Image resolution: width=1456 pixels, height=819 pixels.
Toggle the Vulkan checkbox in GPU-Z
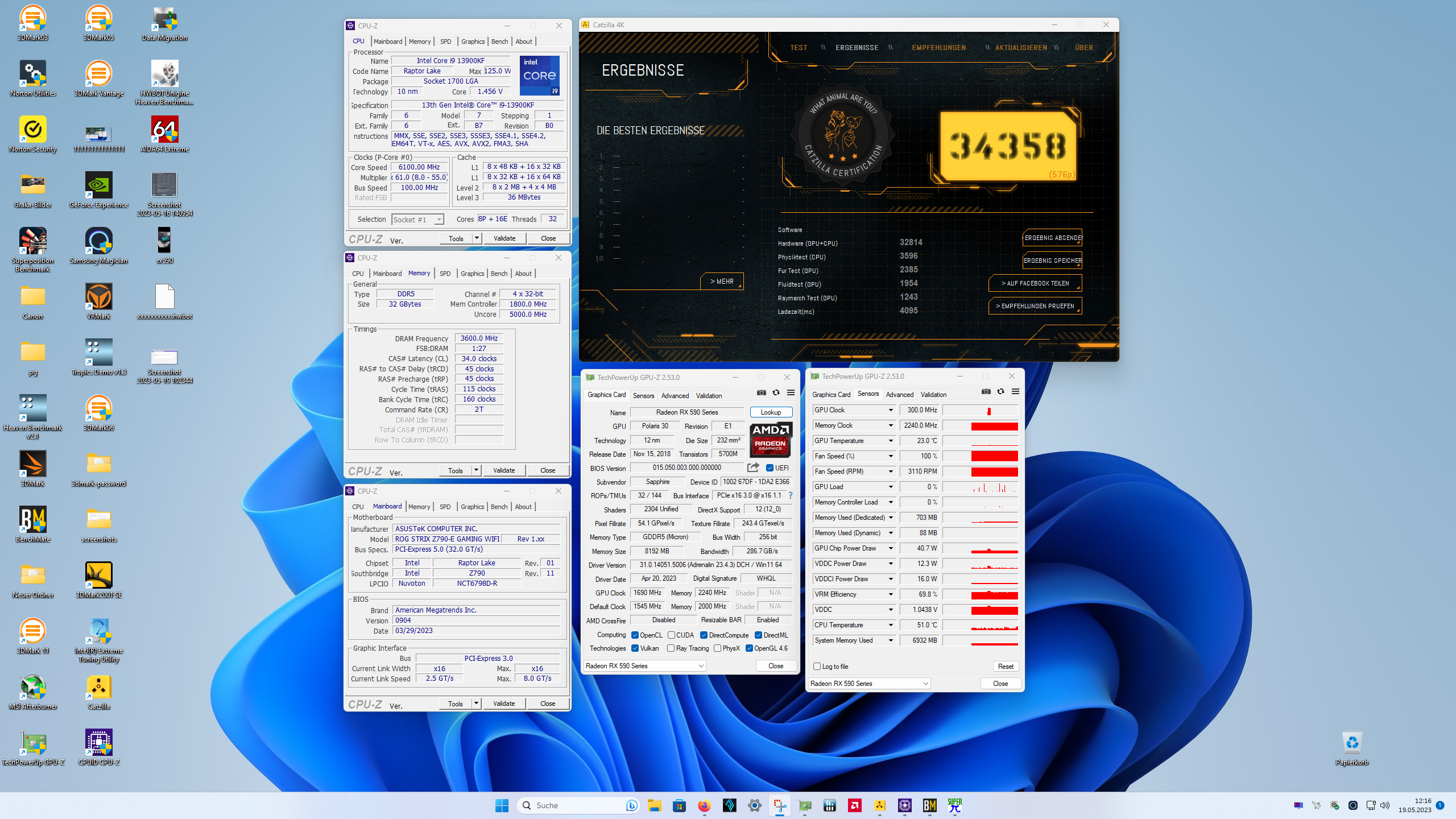click(635, 648)
